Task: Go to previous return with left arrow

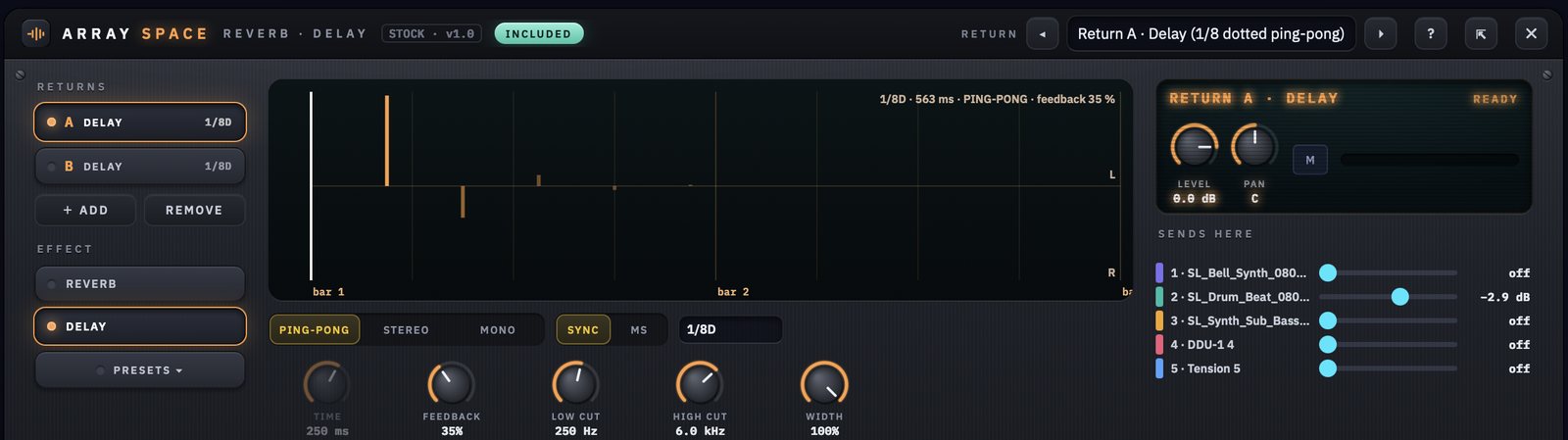Action: point(1043,33)
